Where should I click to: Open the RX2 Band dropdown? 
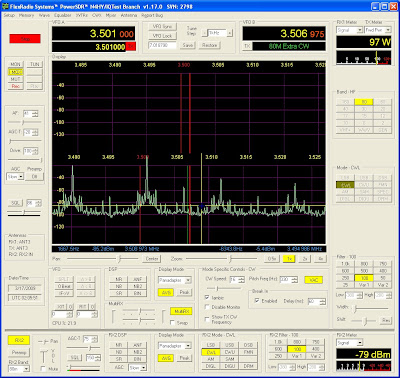click(x=19, y=369)
